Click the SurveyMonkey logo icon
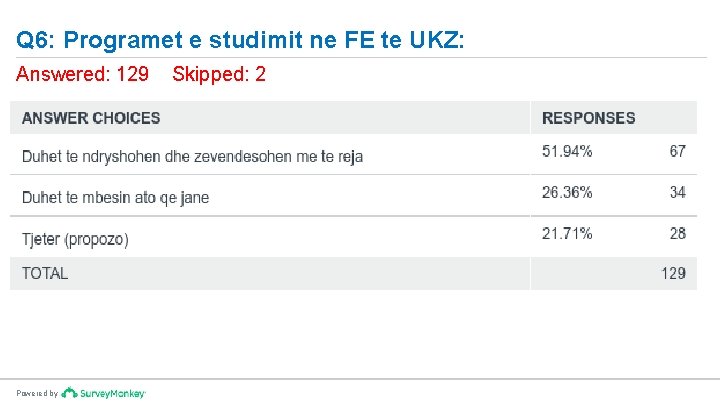 (69, 393)
